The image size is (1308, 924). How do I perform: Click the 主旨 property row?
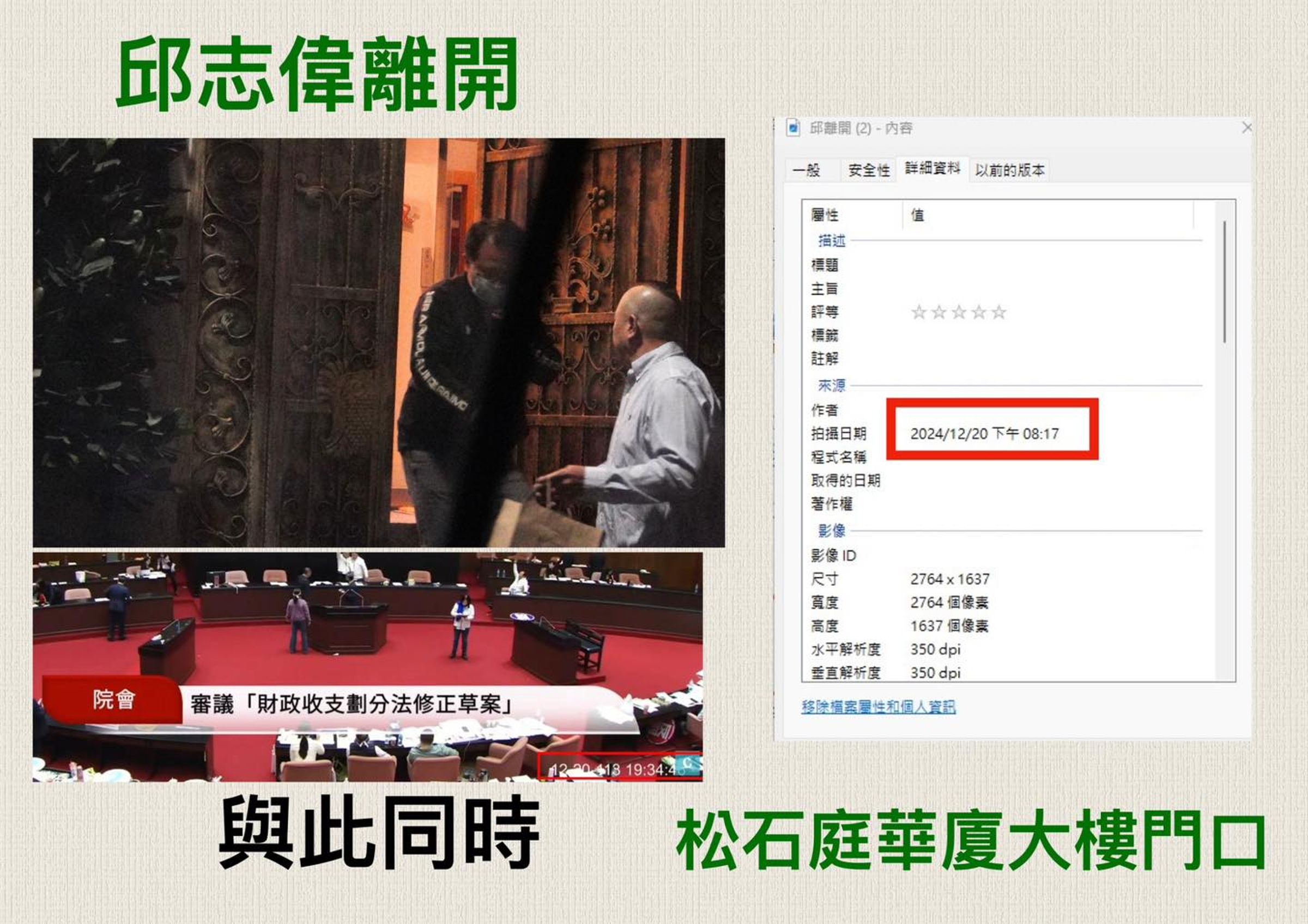1006,289
